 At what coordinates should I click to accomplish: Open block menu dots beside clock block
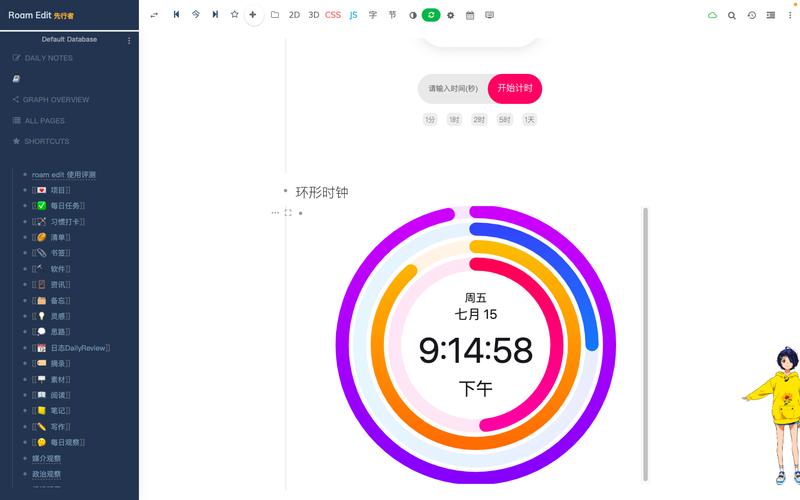pos(275,213)
